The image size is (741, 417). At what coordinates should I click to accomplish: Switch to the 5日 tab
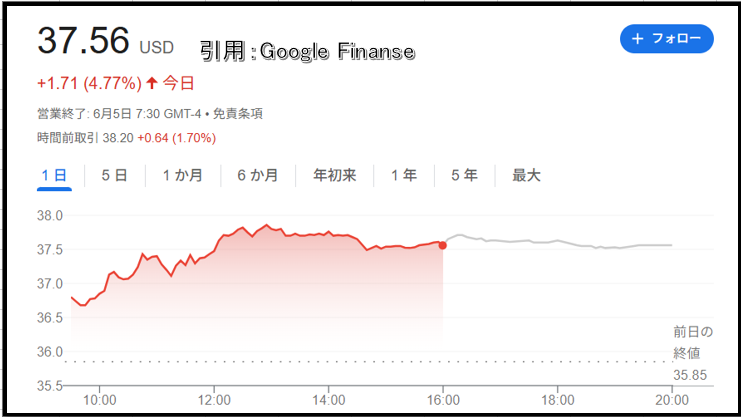tap(114, 175)
